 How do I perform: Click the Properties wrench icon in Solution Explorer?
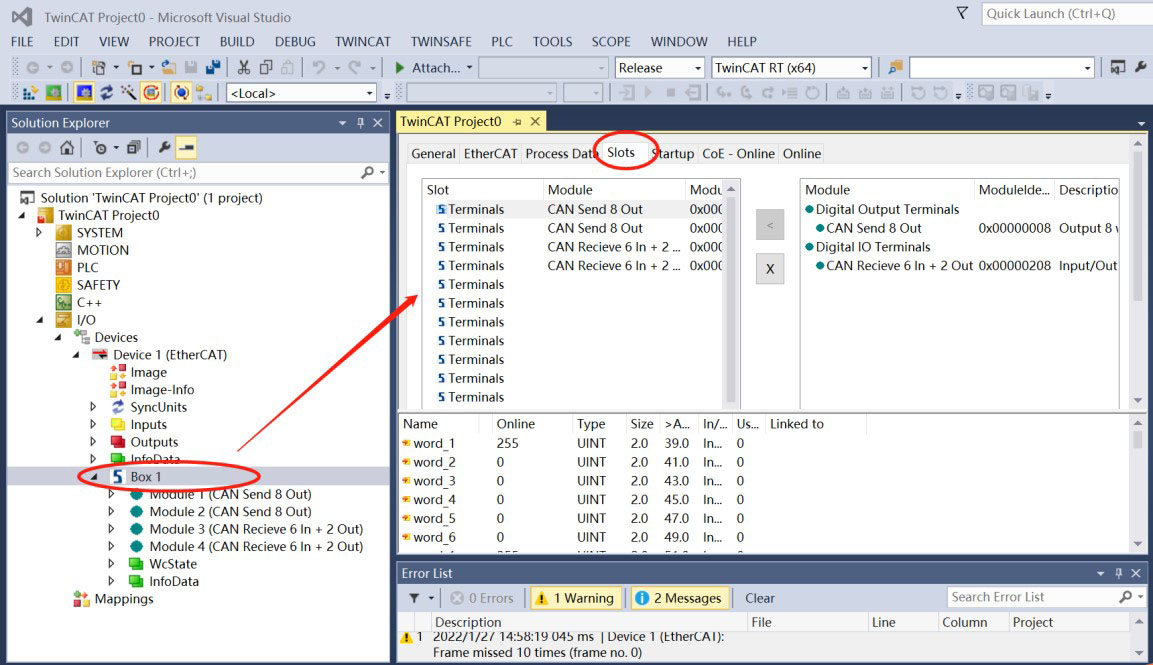(164, 148)
